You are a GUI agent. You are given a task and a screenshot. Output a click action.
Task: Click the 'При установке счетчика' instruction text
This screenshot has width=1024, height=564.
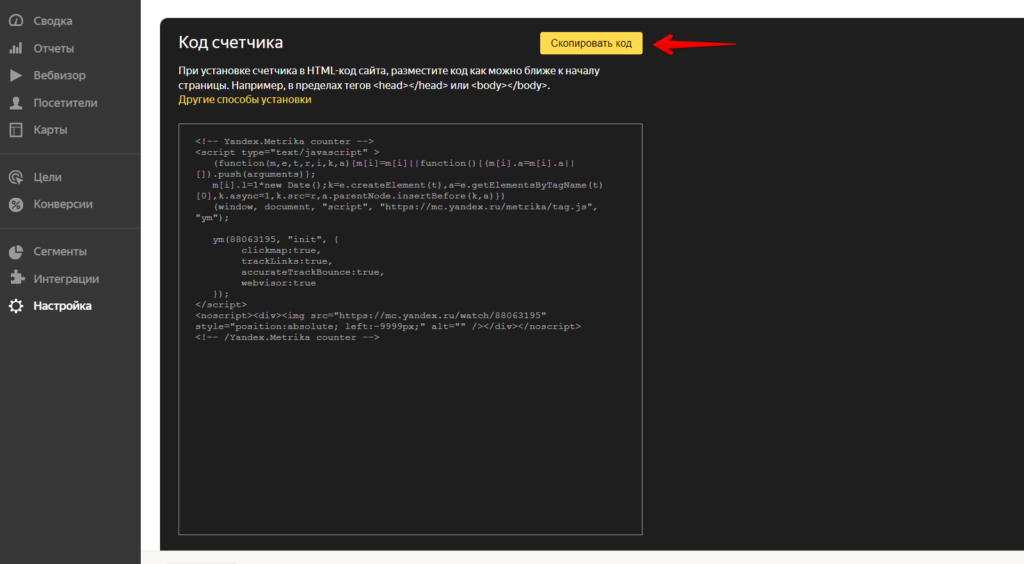click(389, 78)
